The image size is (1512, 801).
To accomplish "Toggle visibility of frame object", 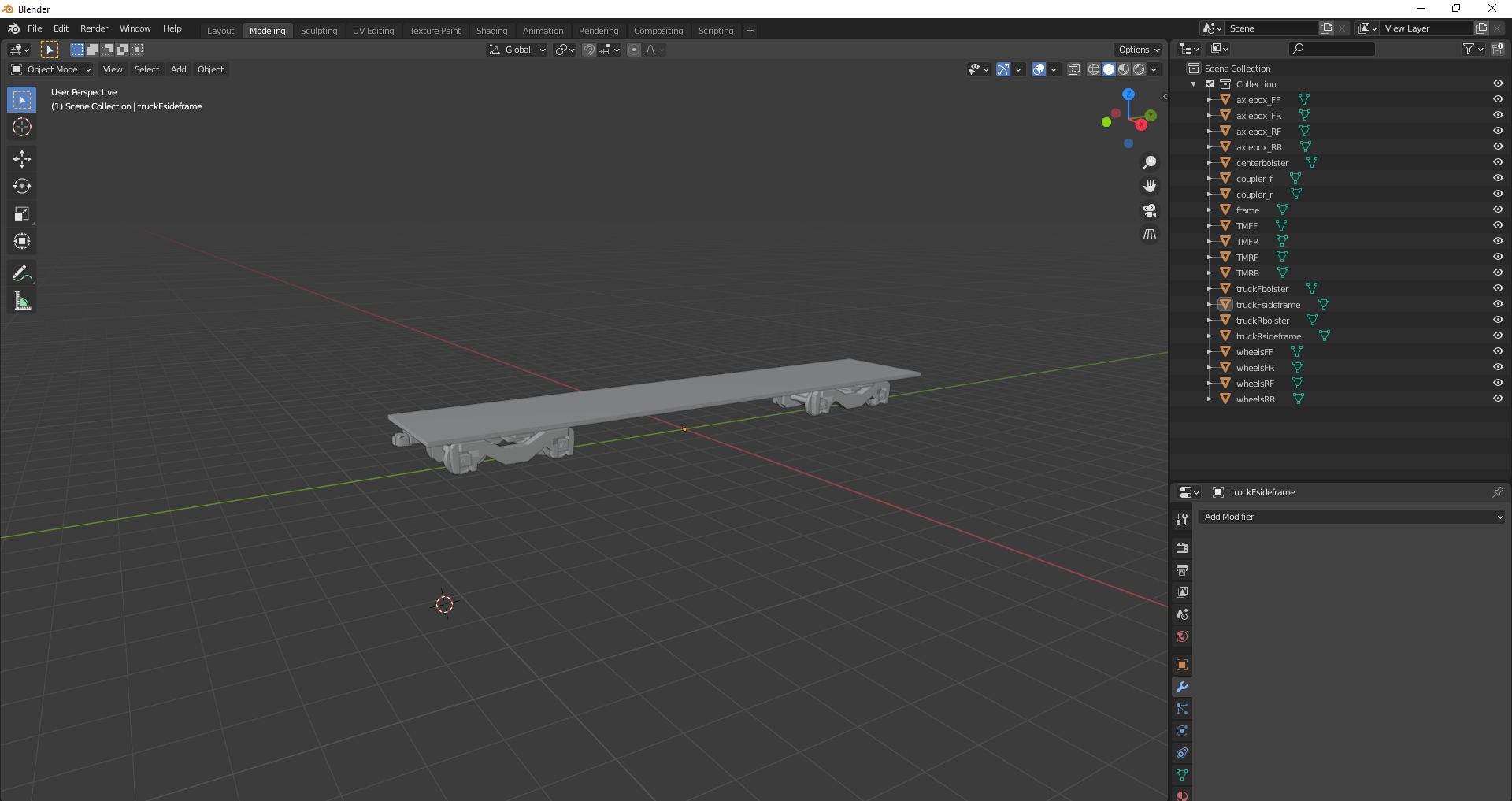I will [1498, 210].
